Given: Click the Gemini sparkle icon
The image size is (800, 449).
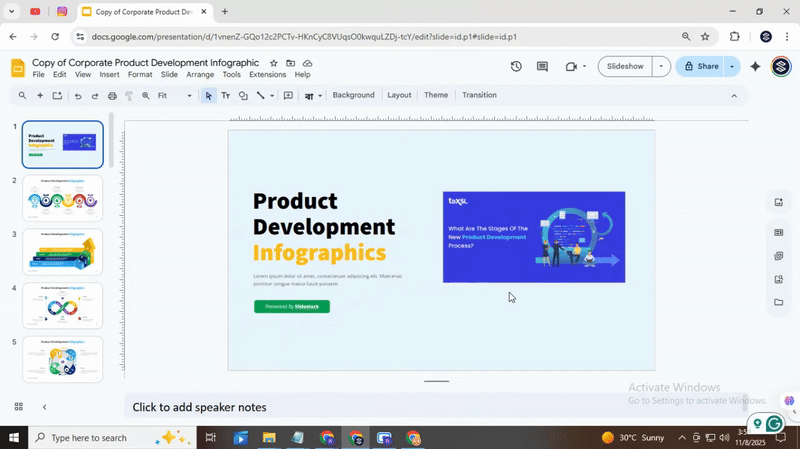Looking at the screenshot, I should tap(755, 67).
